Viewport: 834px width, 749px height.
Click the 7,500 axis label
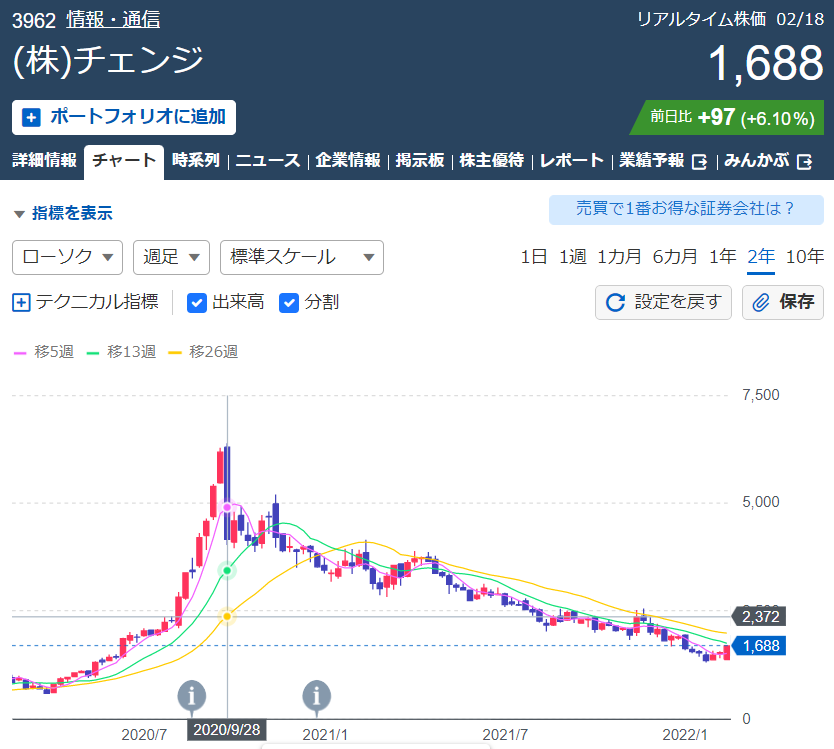(x=761, y=395)
